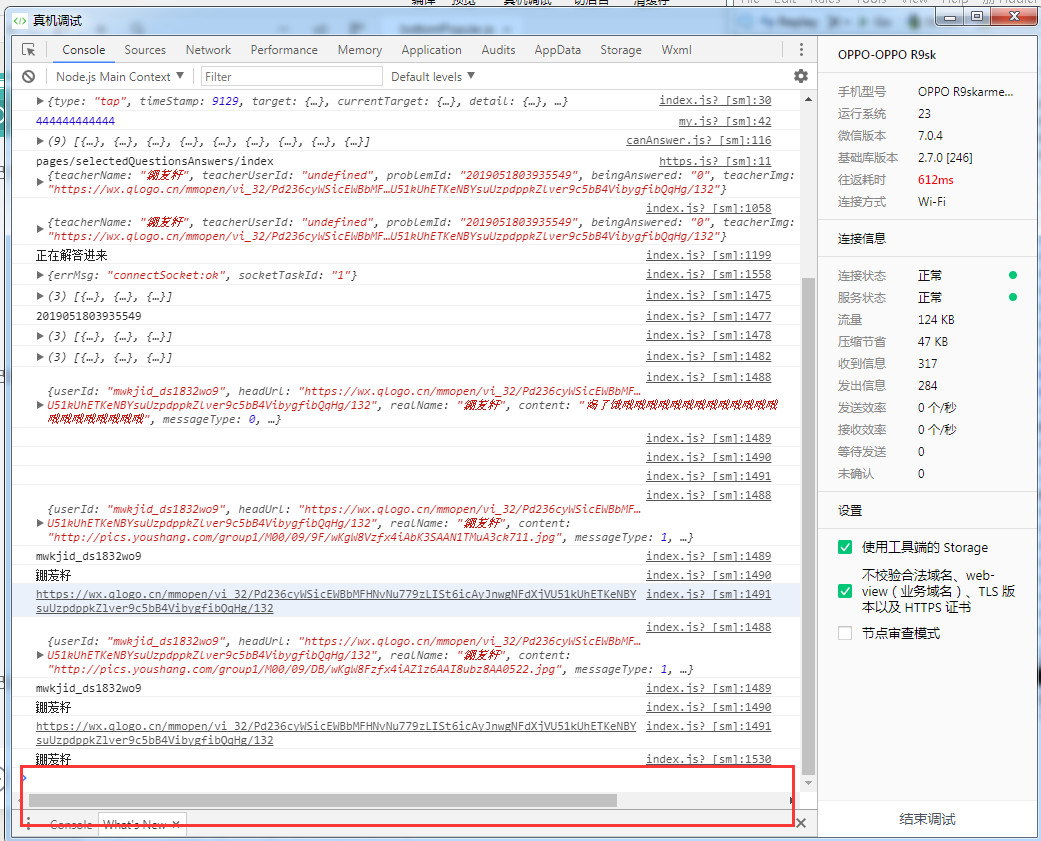The width and height of the screenshot is (1041, 841).
Task: Click the console Filter input field
Action: [x=291, y=76]
